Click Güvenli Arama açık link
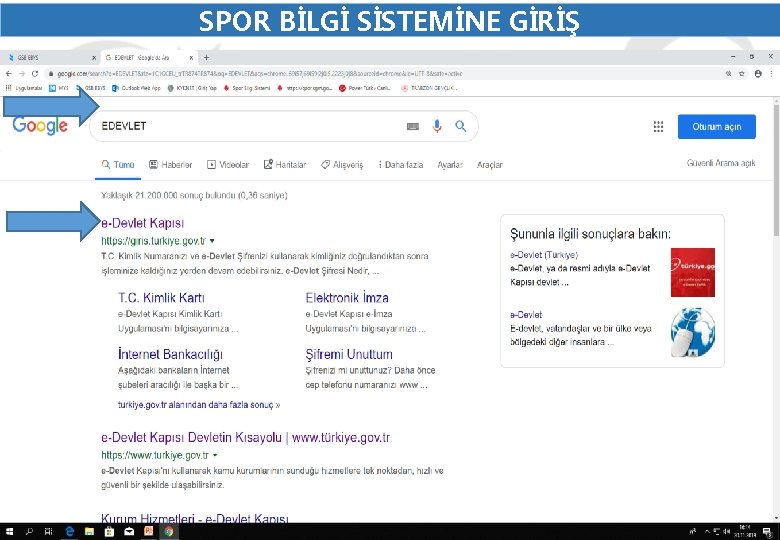This screenshot has height=540, width=780. click(x=721, y=163)
